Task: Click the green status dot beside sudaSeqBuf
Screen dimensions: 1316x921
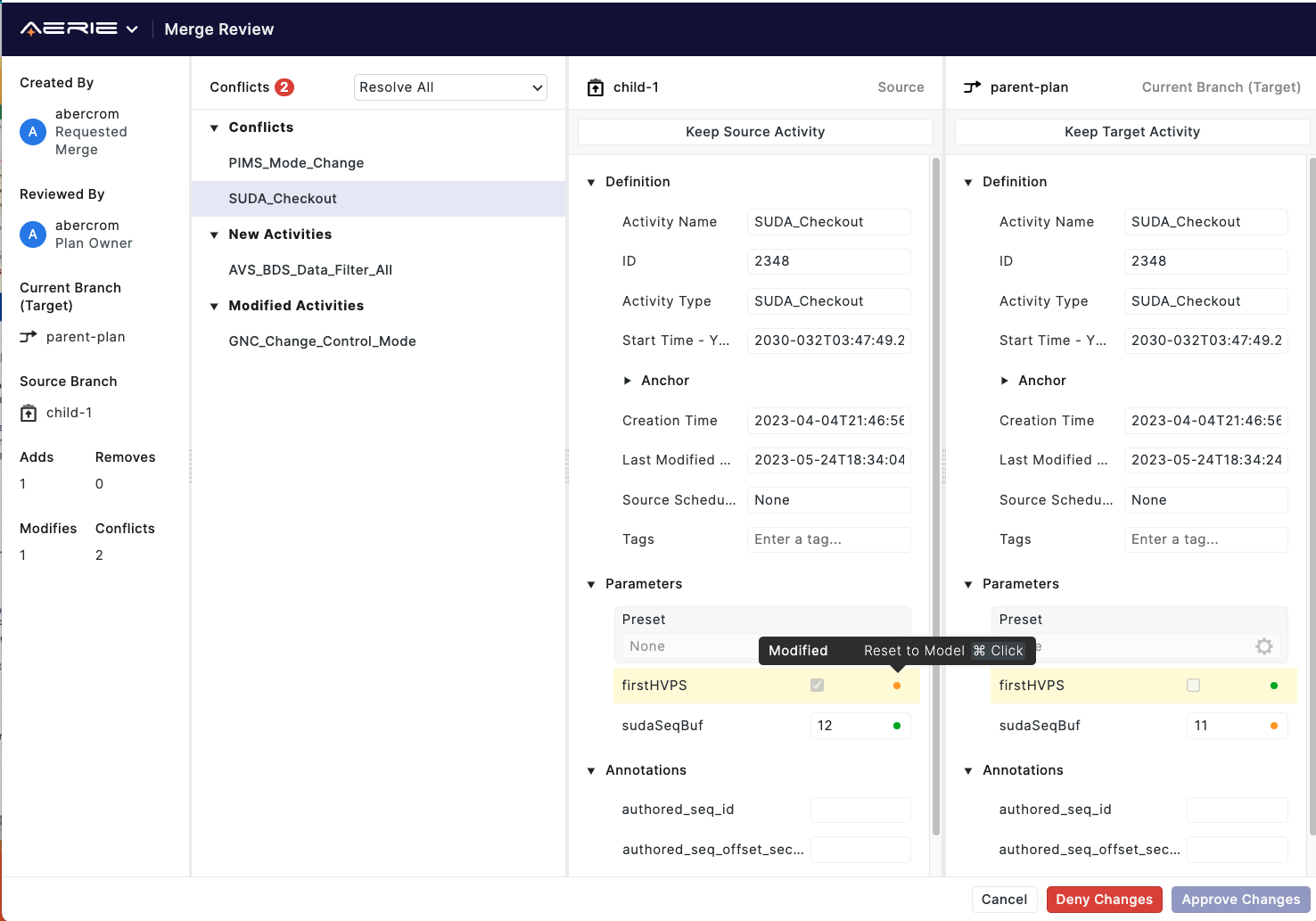Action: (896, 725)
